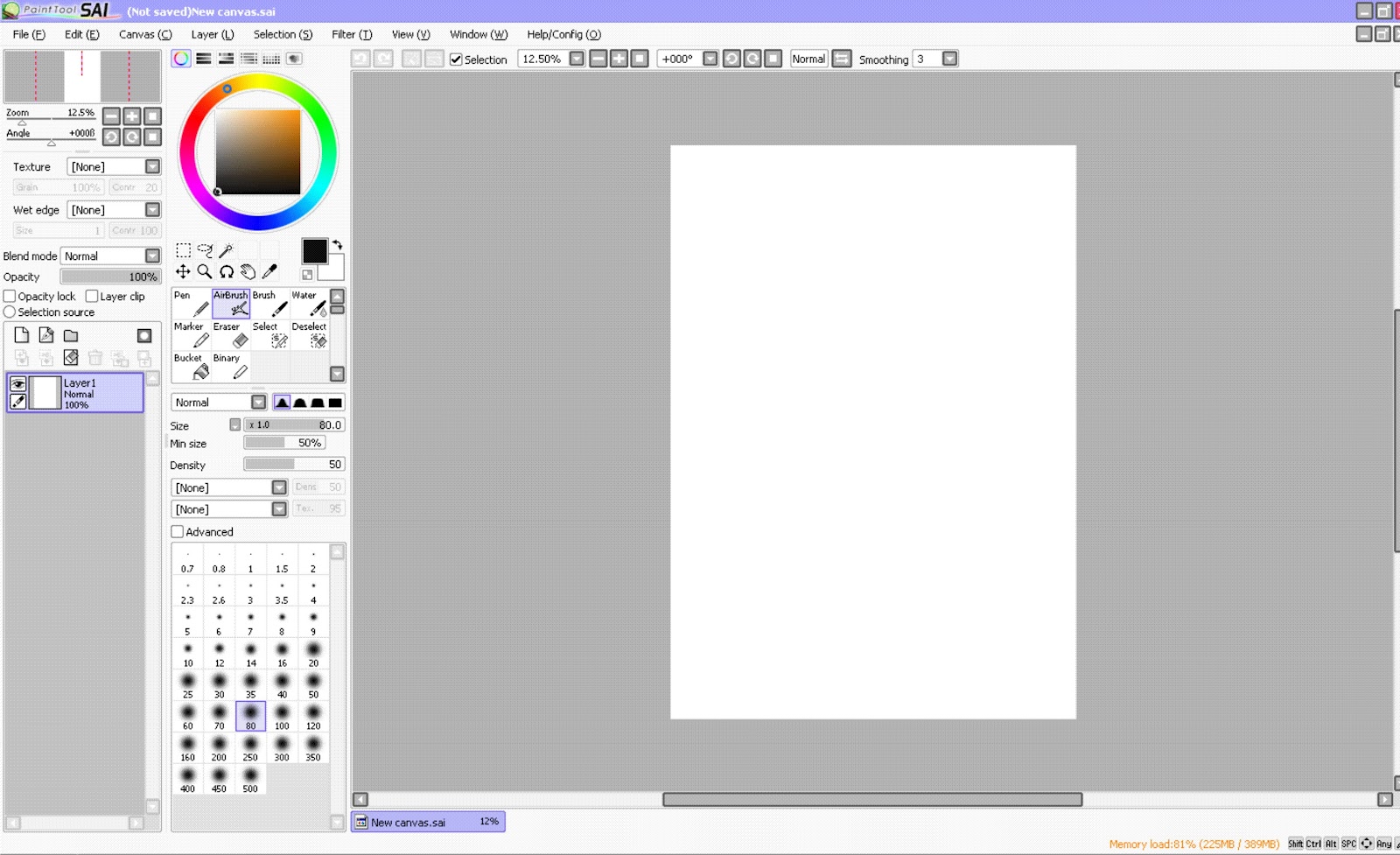Screen dimensions: 1400x855
Task: Select the Hand pan tool
Action: 248,271
